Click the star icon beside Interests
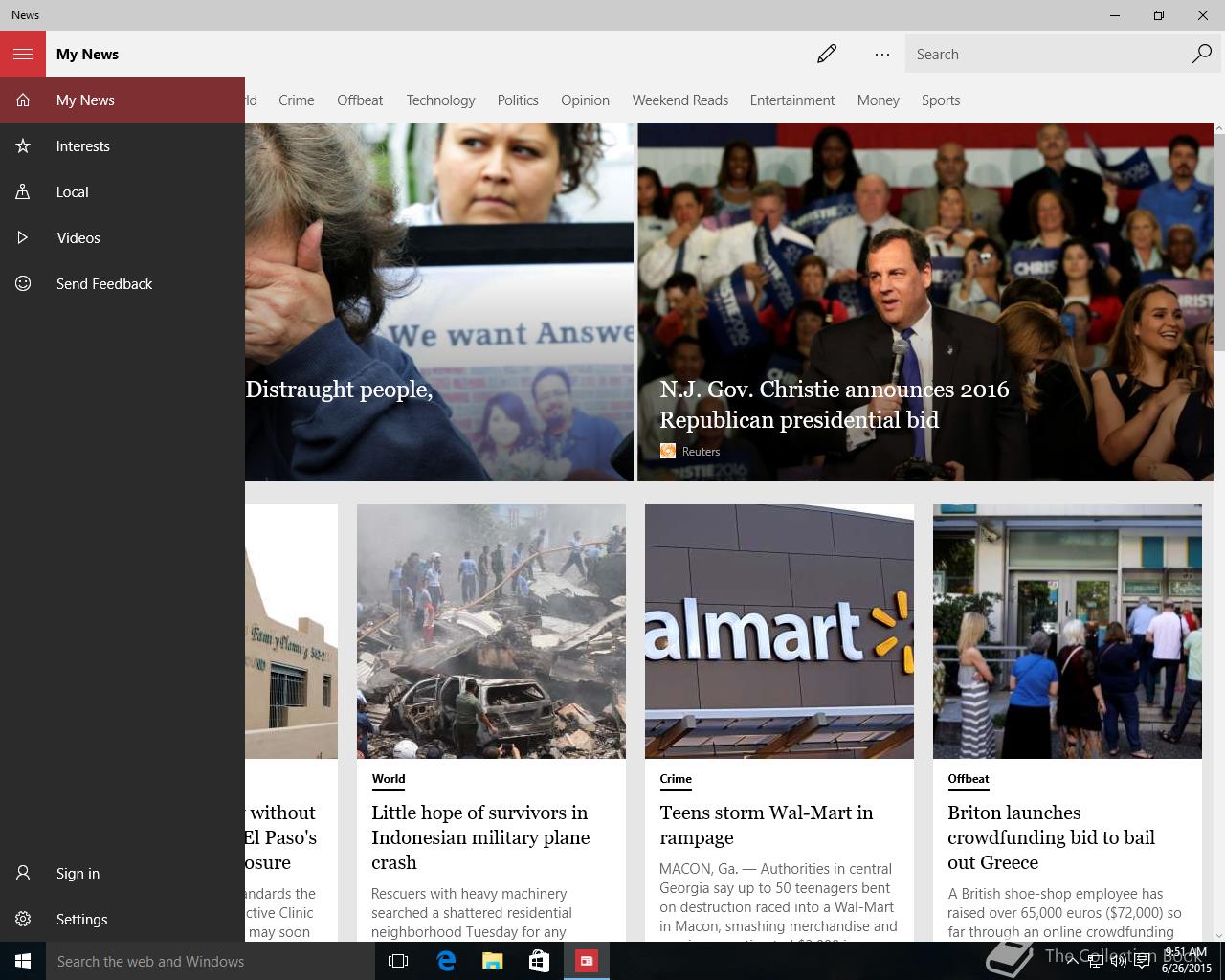 coord(23,145)
